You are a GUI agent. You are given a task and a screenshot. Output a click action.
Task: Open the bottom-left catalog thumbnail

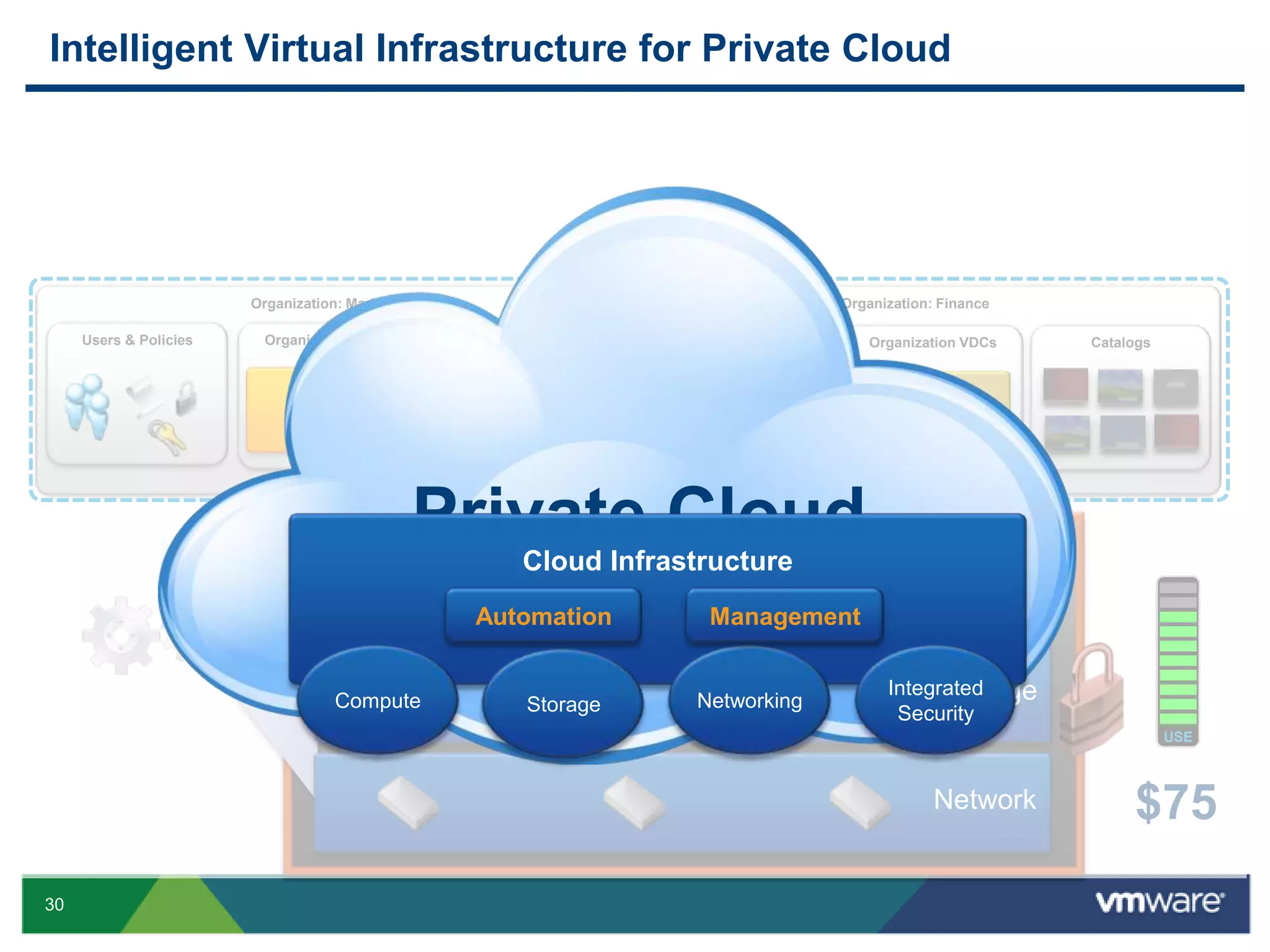1067,433
